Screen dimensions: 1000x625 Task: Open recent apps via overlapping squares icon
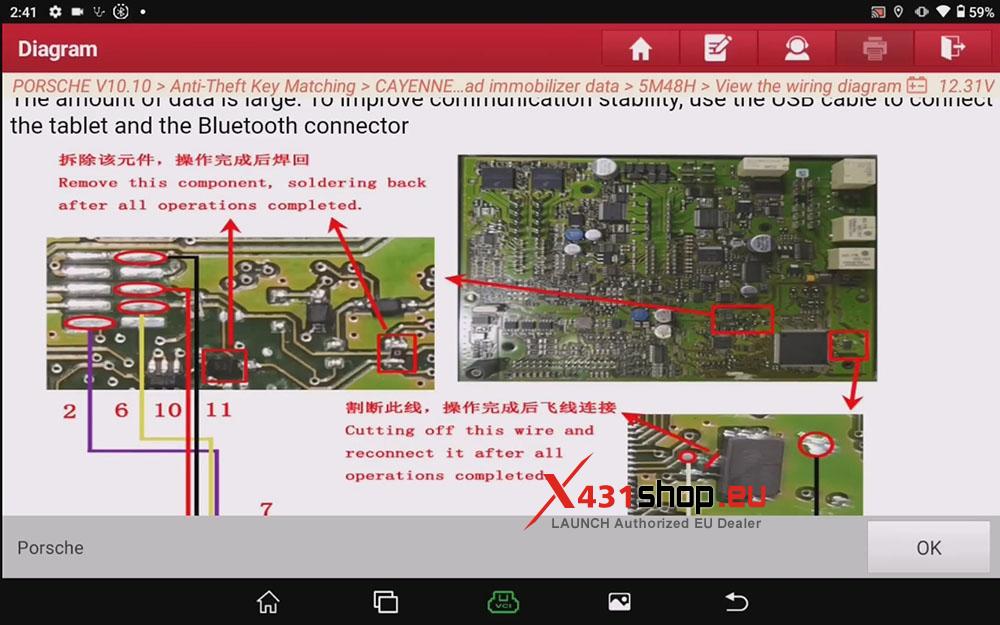386,601
